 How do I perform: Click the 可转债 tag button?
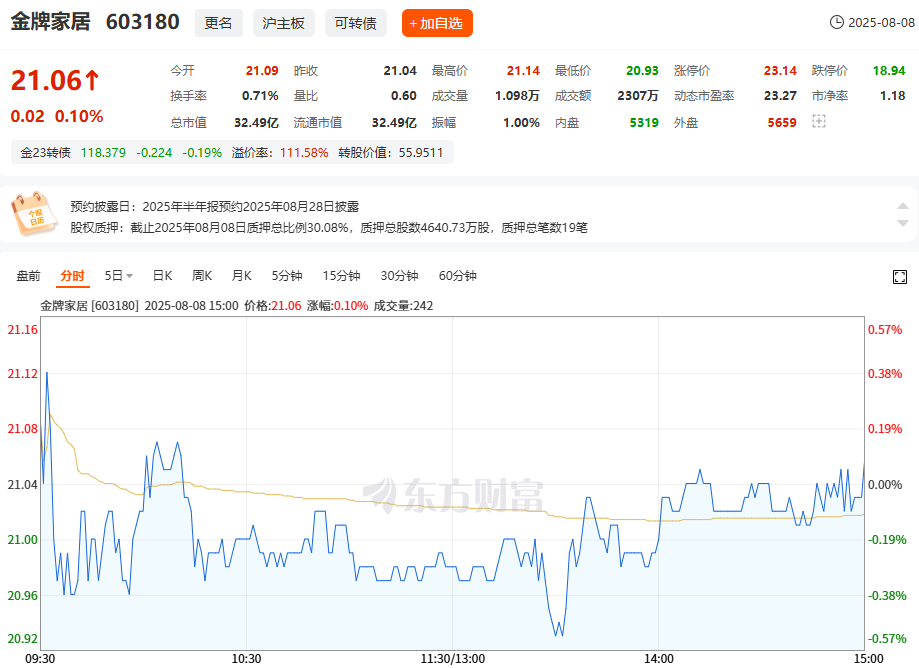tap(356, 23)
